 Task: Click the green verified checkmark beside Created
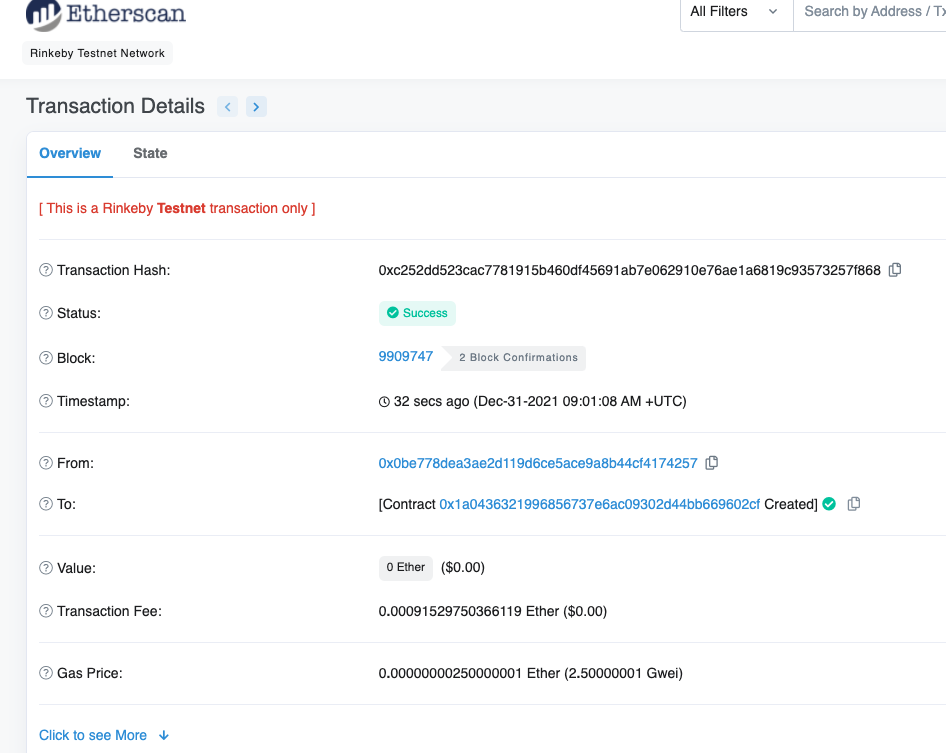coord(830,504)
